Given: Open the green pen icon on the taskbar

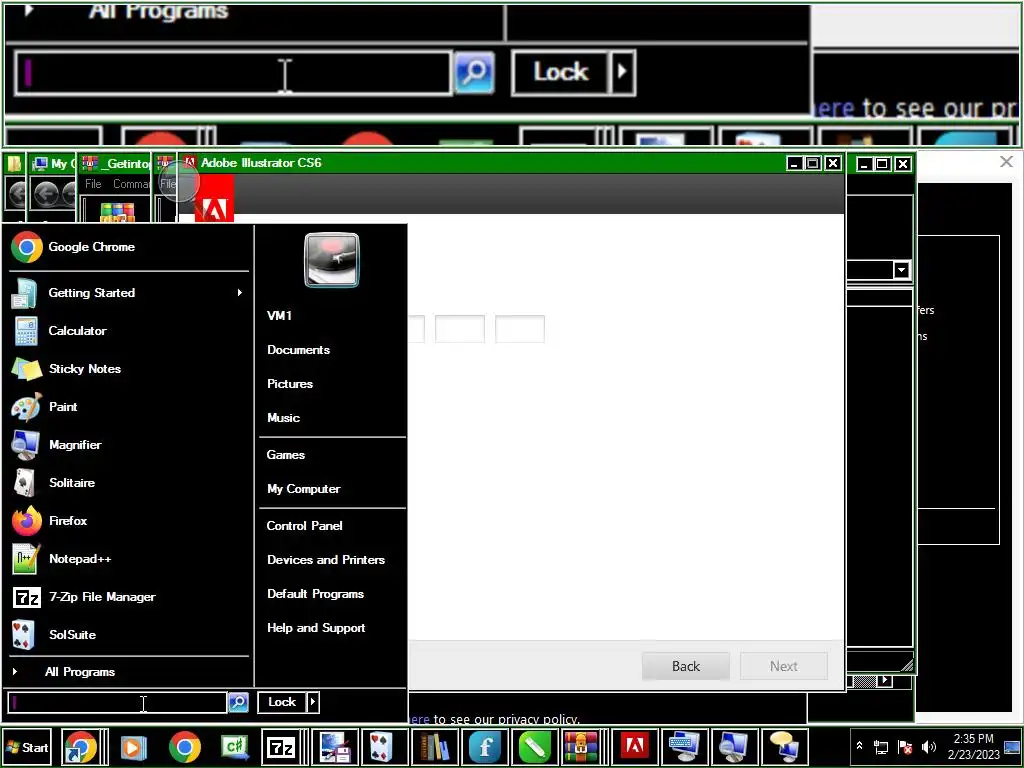Looking at the screenshot, I should (534, 747).
